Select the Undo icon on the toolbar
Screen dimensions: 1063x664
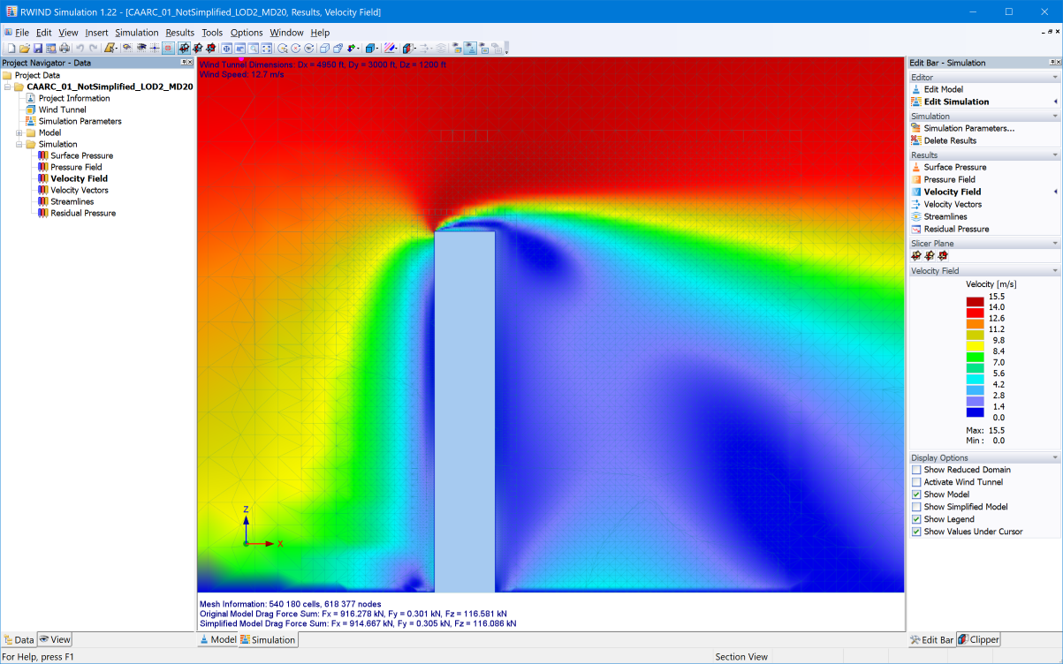(80, 48)
